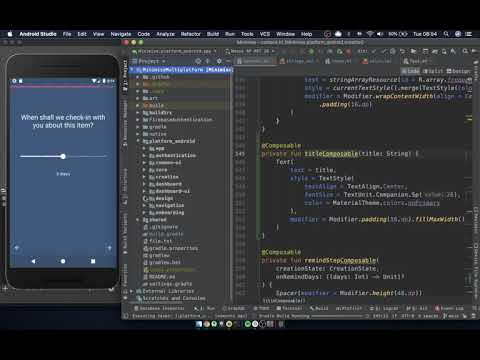Click the red Stop button in toolbar
Viewport: 480px width, 360px height.
349,51
